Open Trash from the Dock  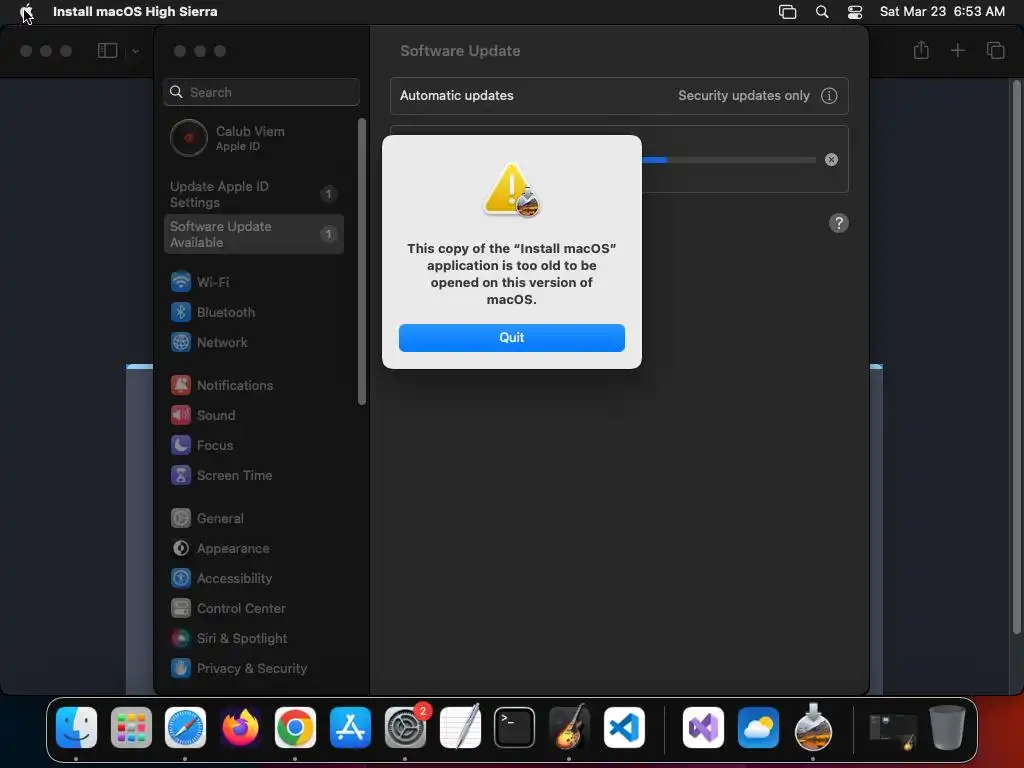[x=948, y=728]
